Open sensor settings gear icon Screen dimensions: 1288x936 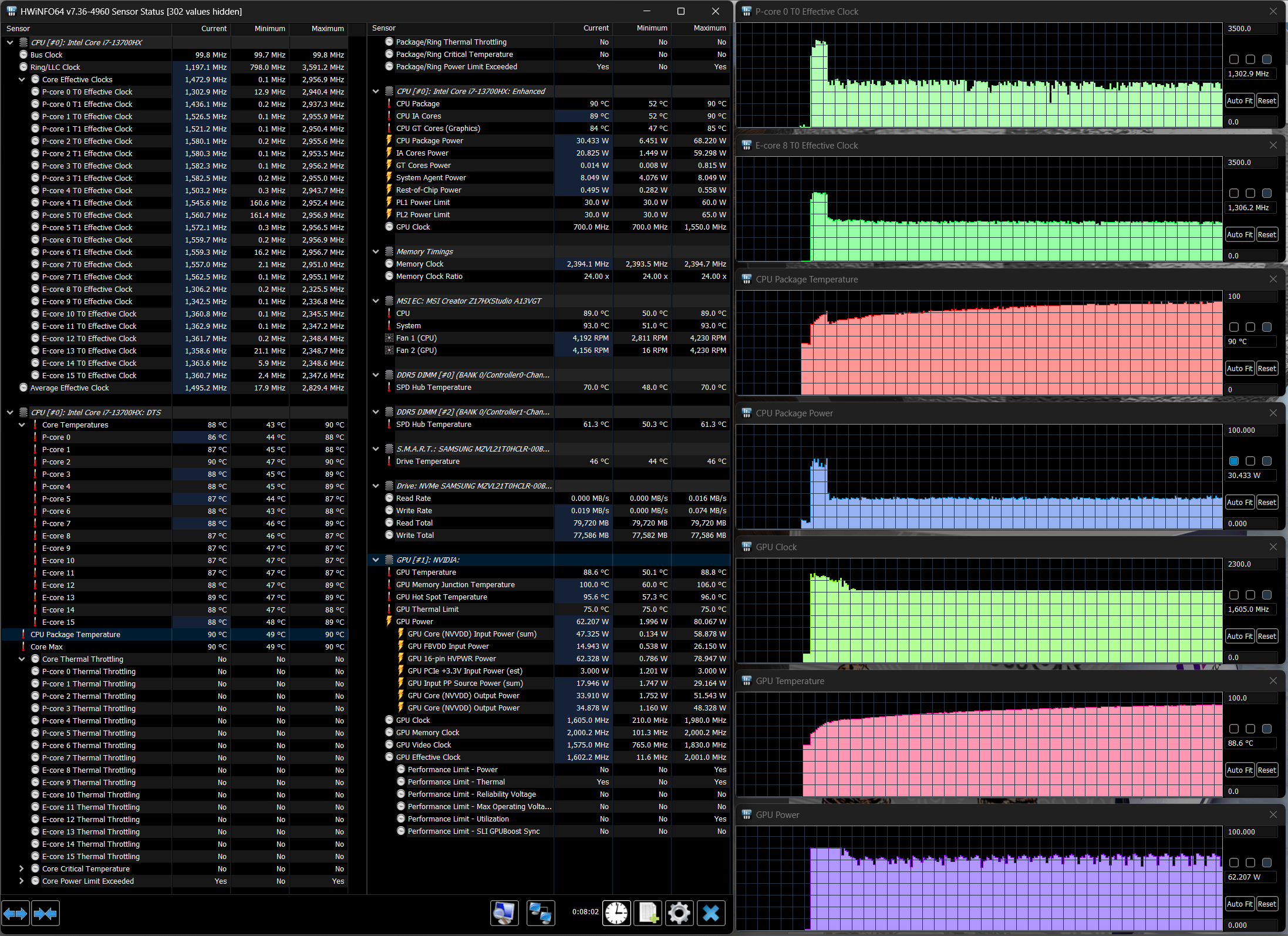tap(679, 913)
